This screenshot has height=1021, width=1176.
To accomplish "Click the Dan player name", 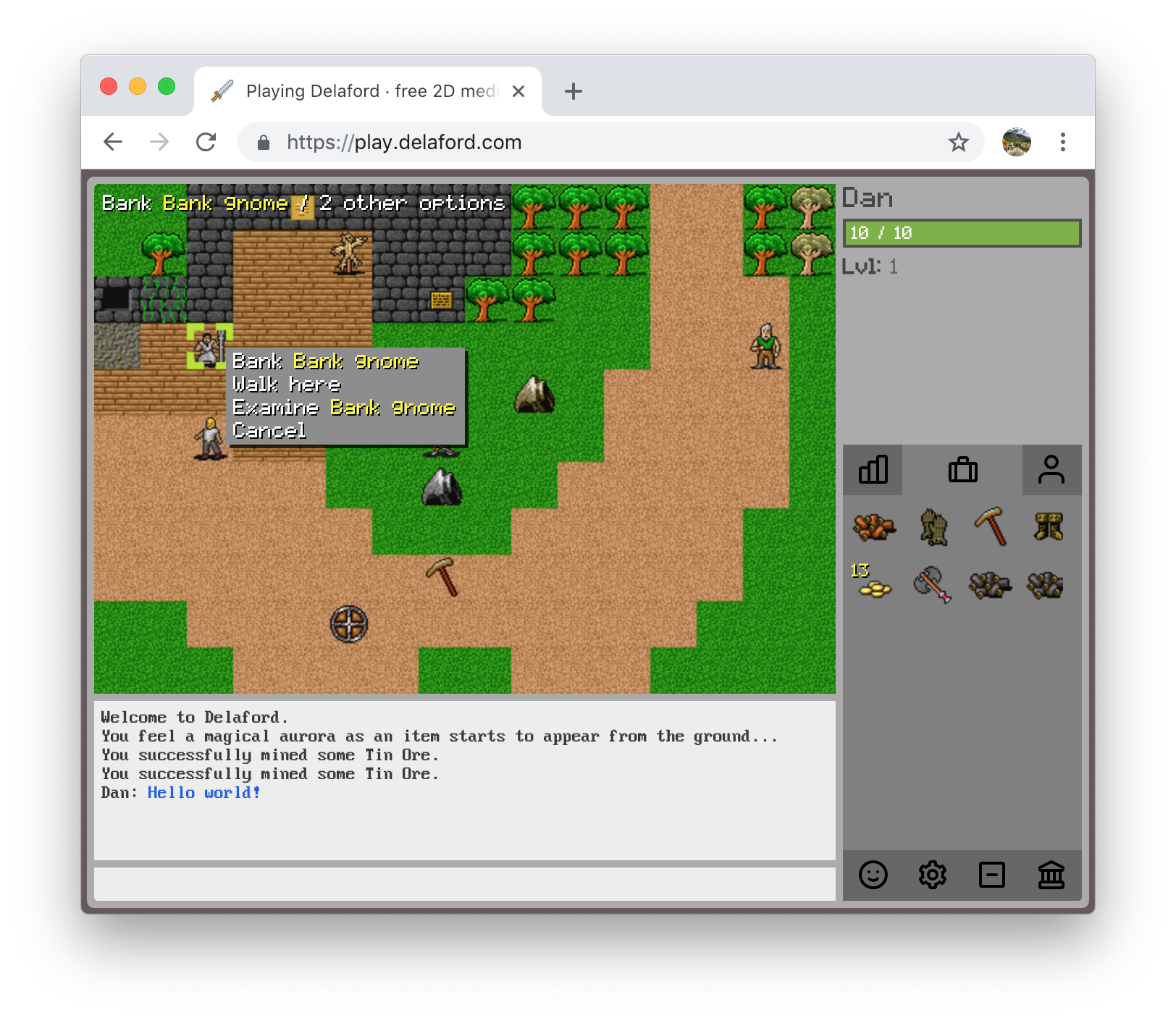I will click(867, 198).
